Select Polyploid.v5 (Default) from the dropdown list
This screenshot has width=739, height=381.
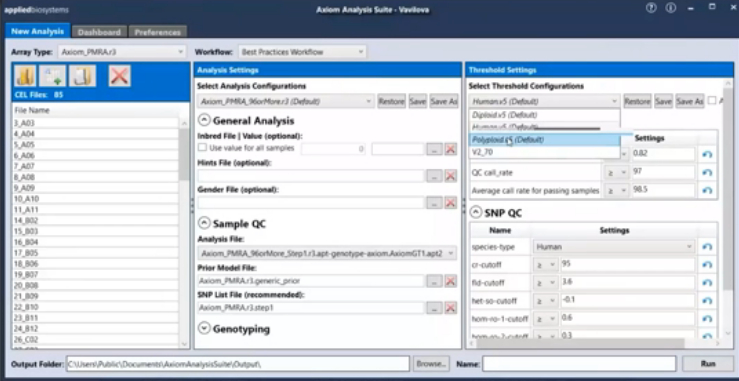(x=544, y=140)
